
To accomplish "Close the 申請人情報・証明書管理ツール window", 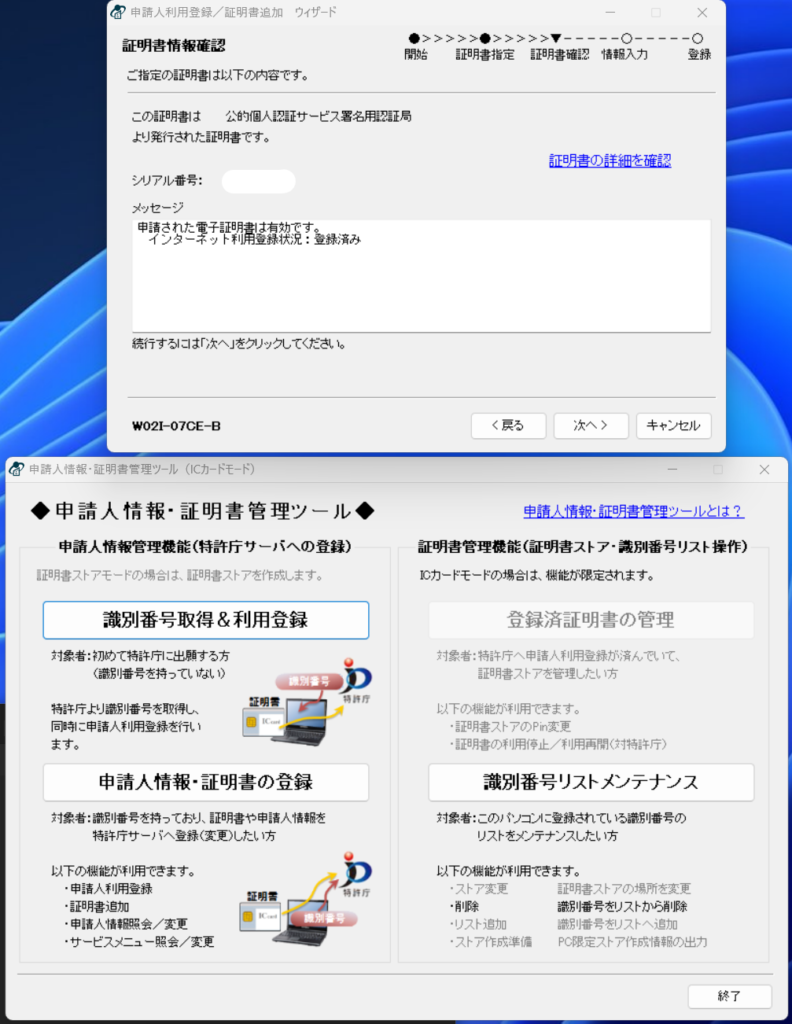I will [764, 469].
